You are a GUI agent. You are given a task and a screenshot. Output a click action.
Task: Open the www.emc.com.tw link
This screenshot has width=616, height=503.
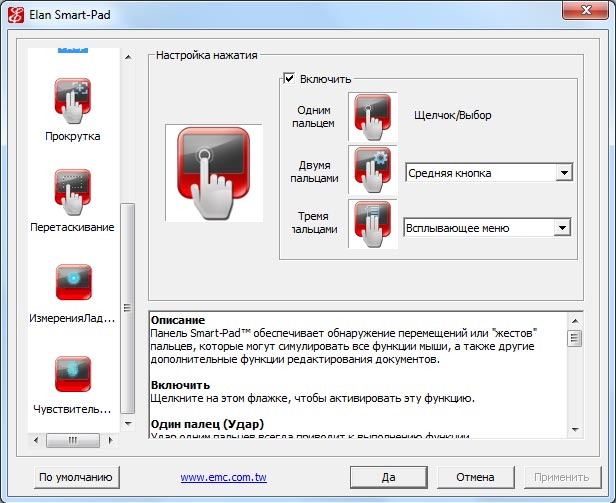click(224, 477)
